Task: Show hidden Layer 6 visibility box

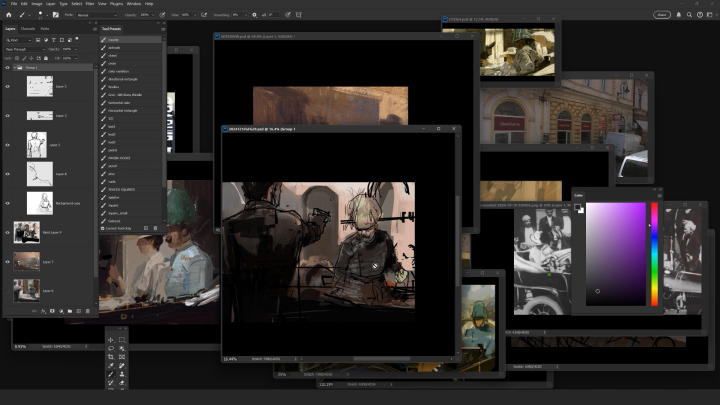Action: point(7,291)
